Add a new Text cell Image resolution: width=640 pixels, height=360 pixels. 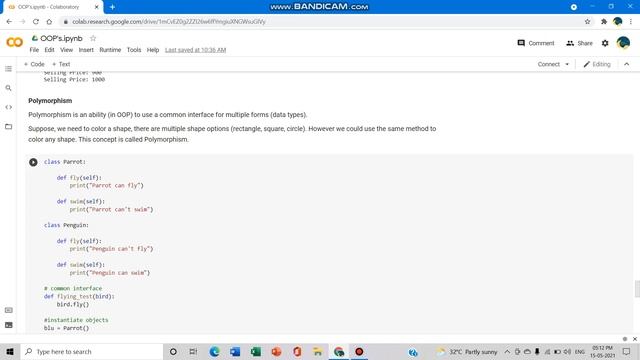(61, 64)
